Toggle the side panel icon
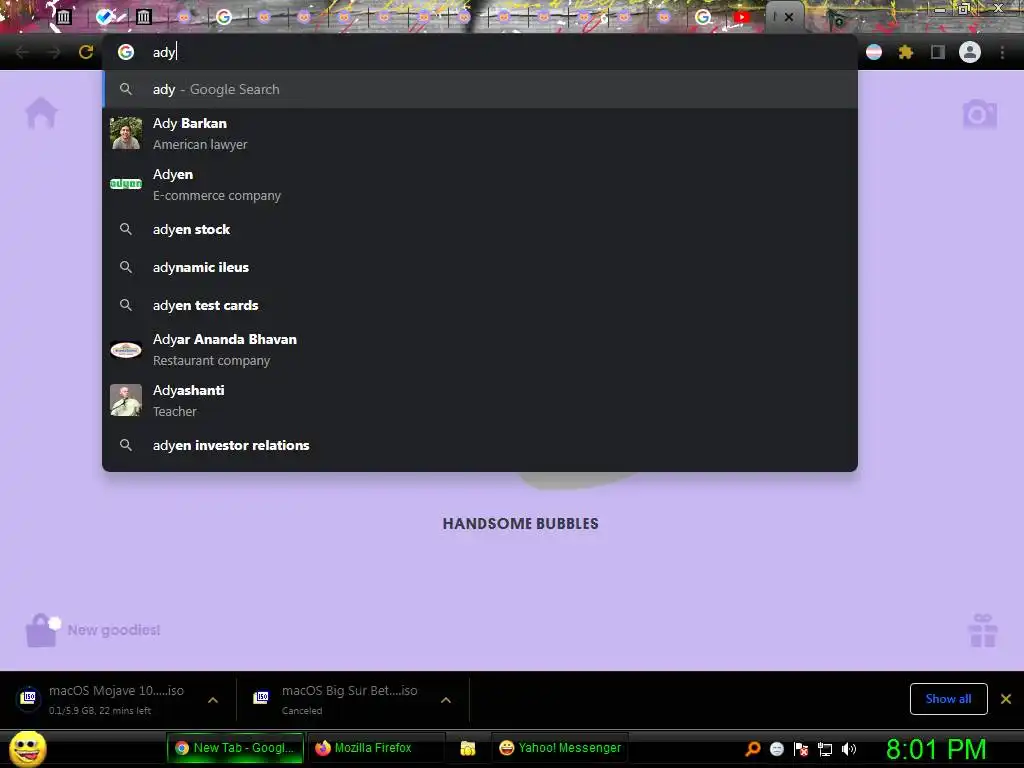 [x=937, y=52]
